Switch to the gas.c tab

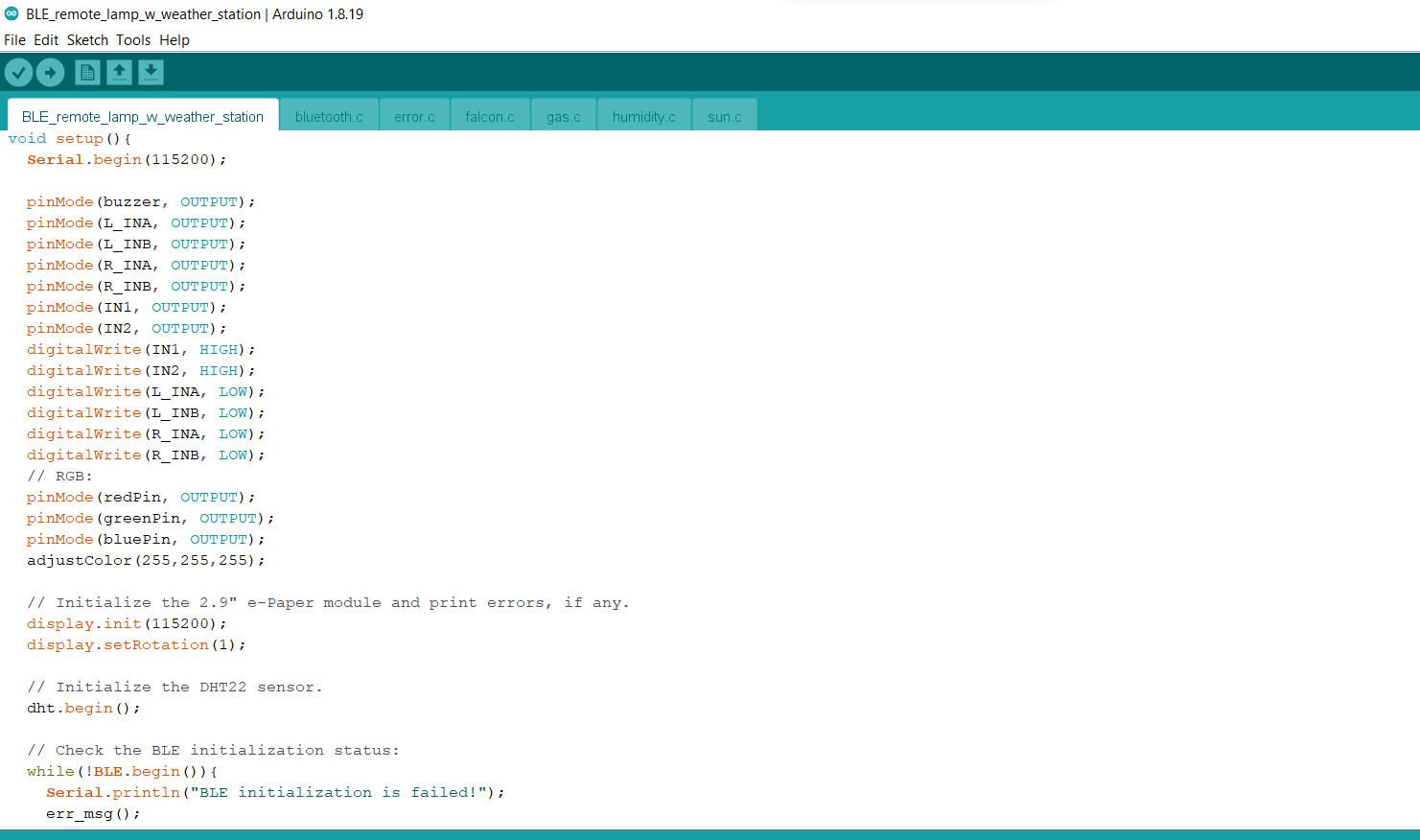[x=563, y=116]
